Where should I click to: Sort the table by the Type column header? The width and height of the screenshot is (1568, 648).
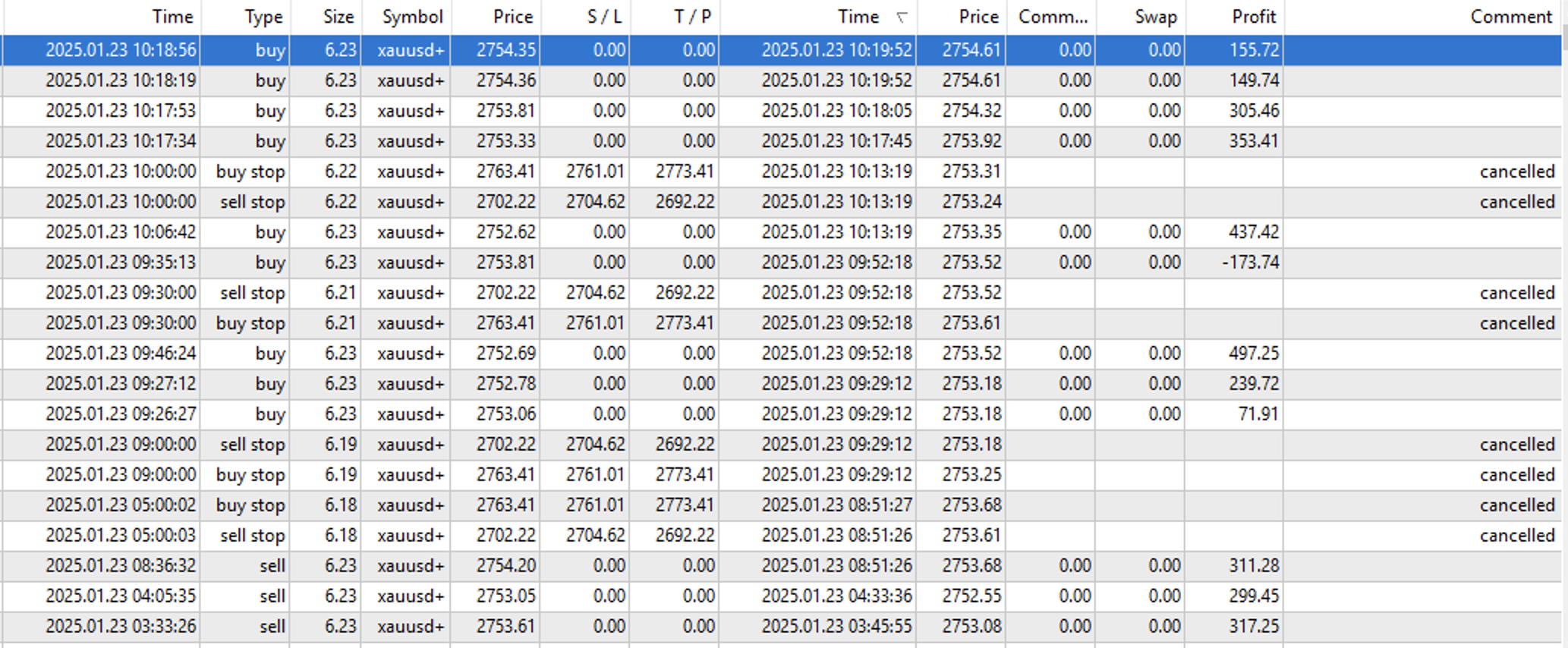[263, 17]
